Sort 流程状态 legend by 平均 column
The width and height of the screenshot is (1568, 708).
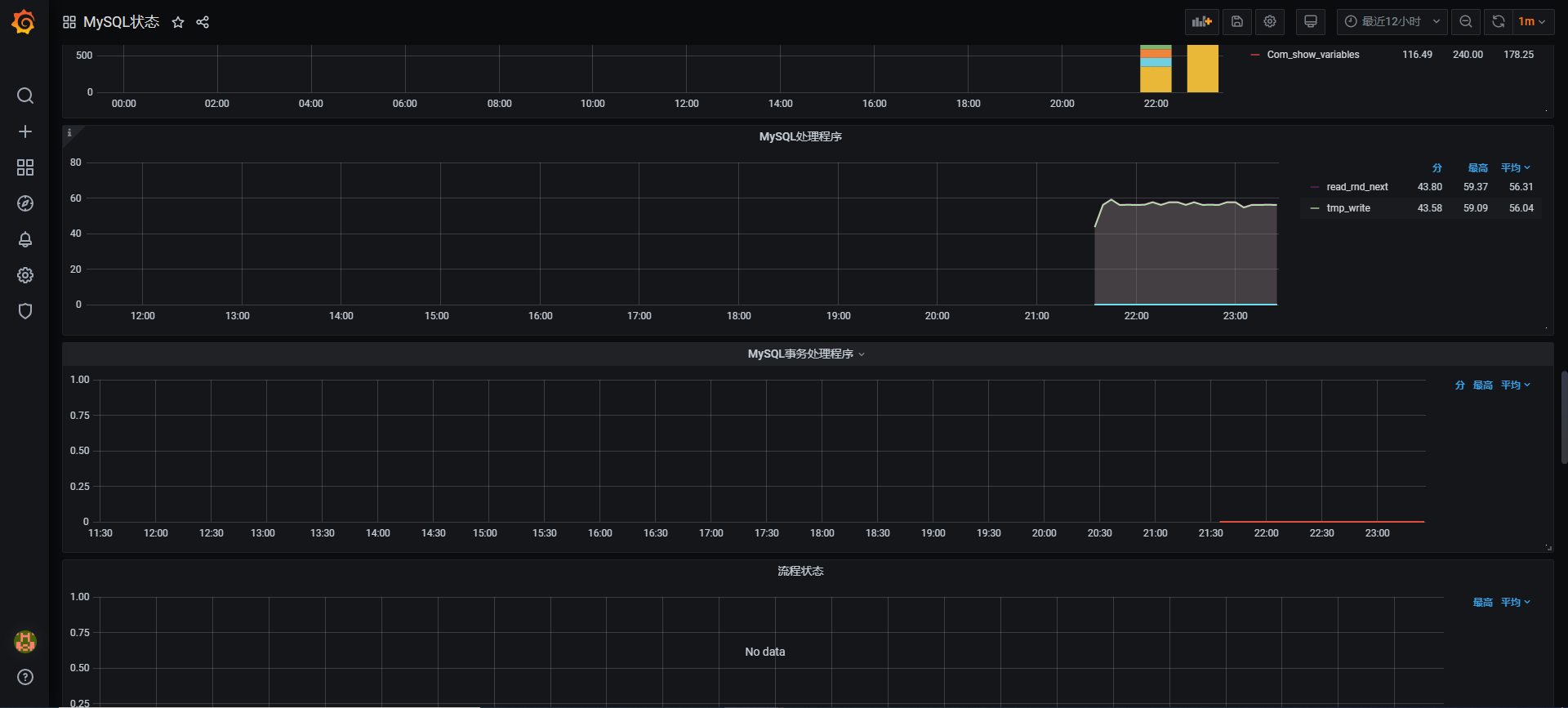[x=1515, y=602]
